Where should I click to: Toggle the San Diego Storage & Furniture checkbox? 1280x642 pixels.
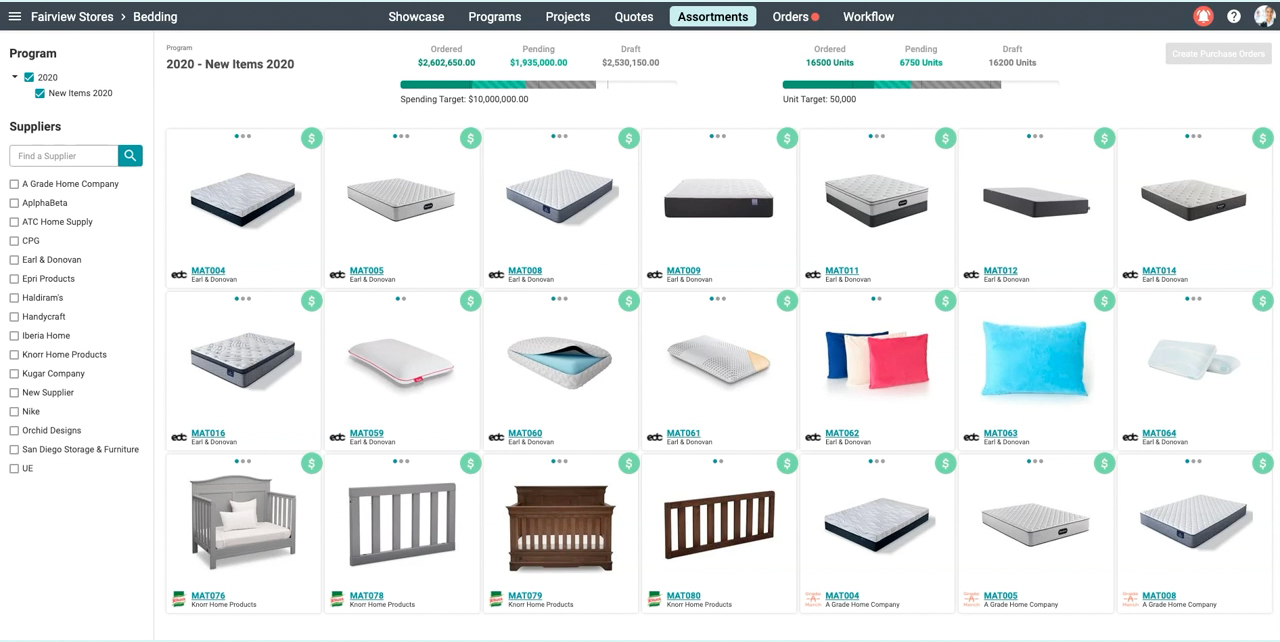[14, 450]
